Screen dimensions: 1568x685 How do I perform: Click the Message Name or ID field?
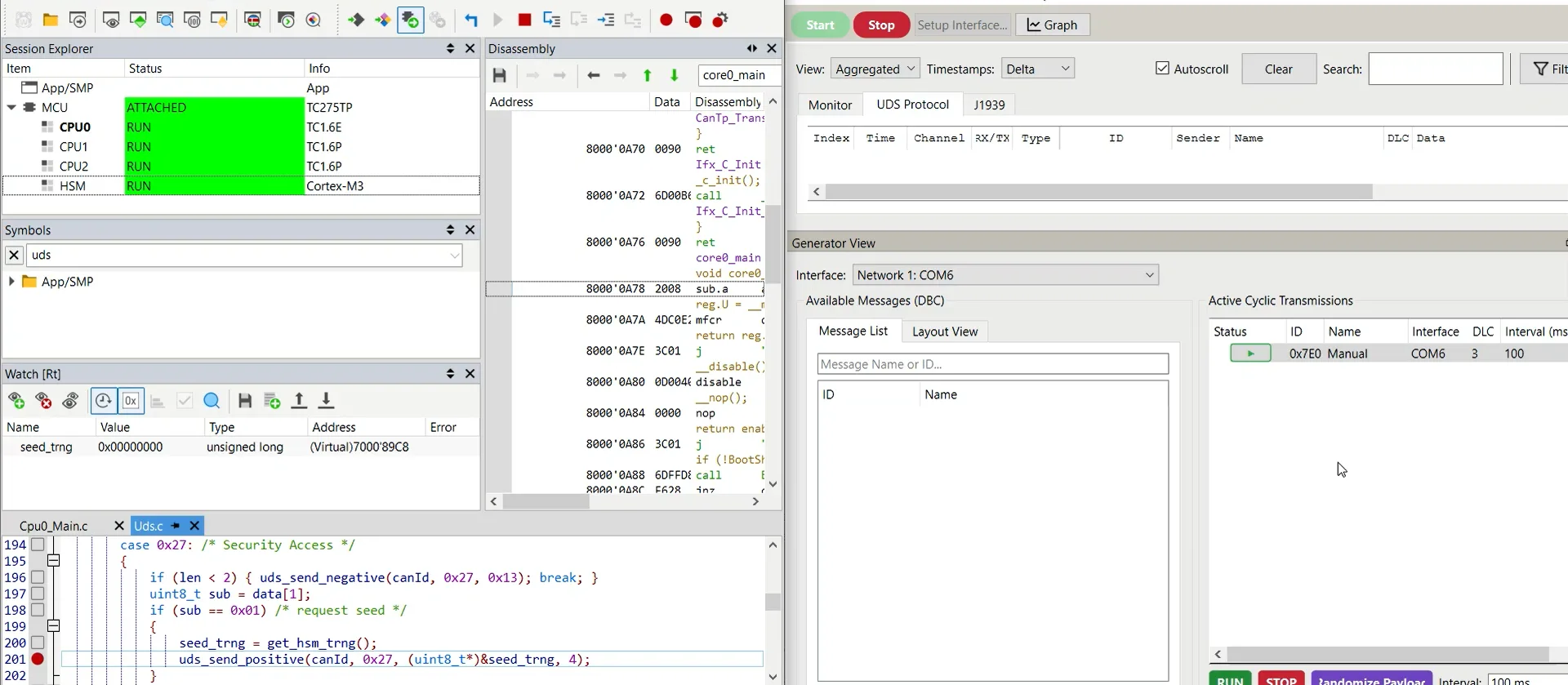[993, 364]
